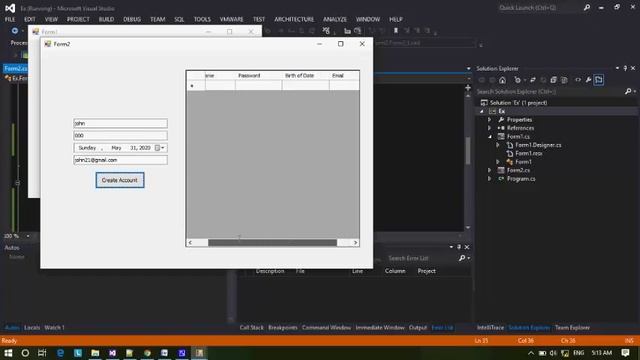Open the ARCHITECTURE menu
The image size is (640, 360).
[294, 19]
